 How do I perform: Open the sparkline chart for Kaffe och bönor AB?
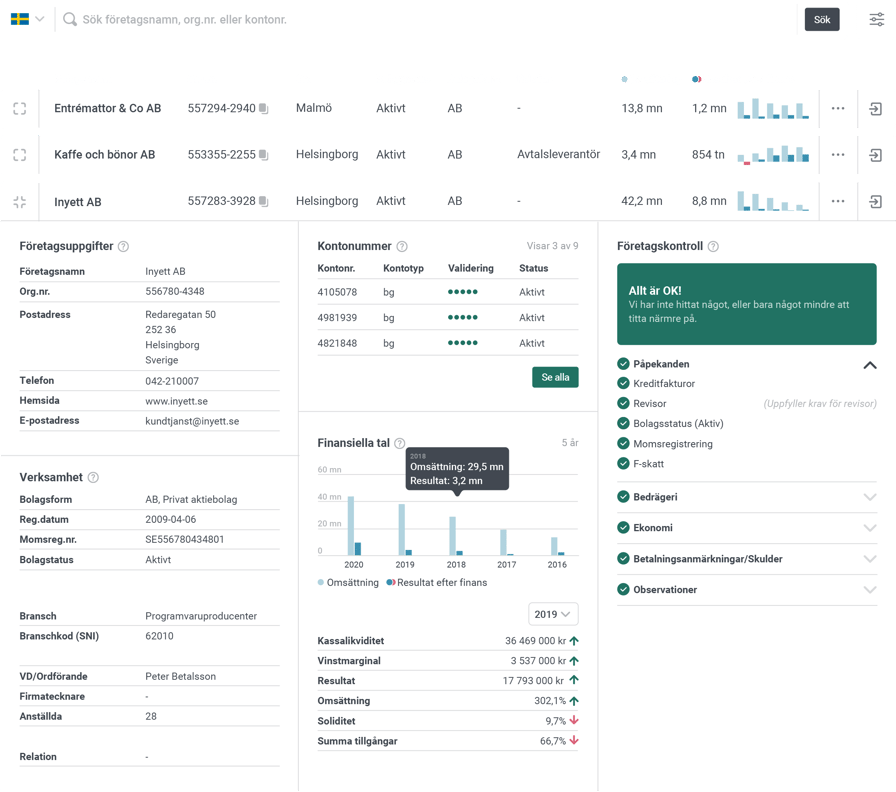coord(773,154)
